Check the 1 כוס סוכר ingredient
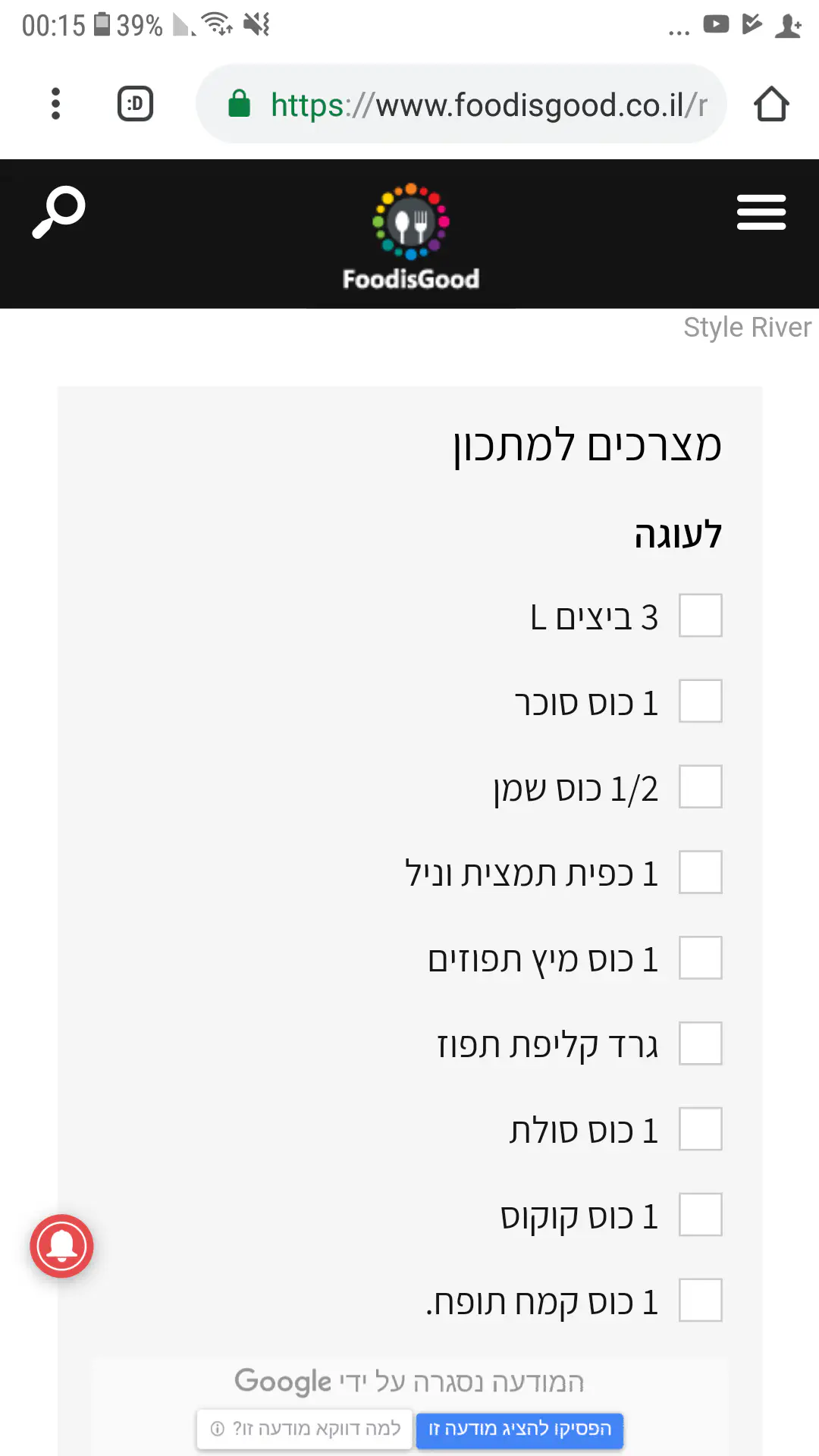Viewport: 819px width, 1456px height. 700,701
